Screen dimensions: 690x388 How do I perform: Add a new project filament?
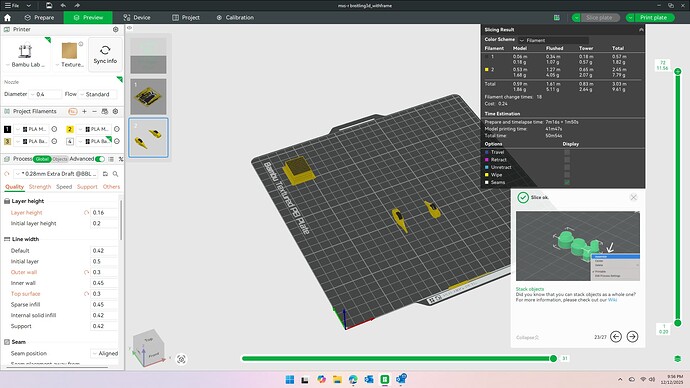coord(84,111)
